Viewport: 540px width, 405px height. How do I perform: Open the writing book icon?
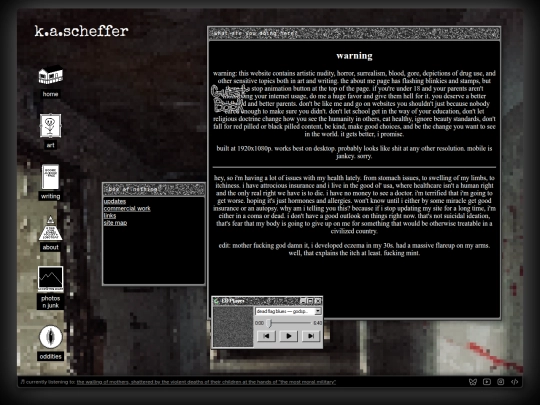(x=50, y=177)
